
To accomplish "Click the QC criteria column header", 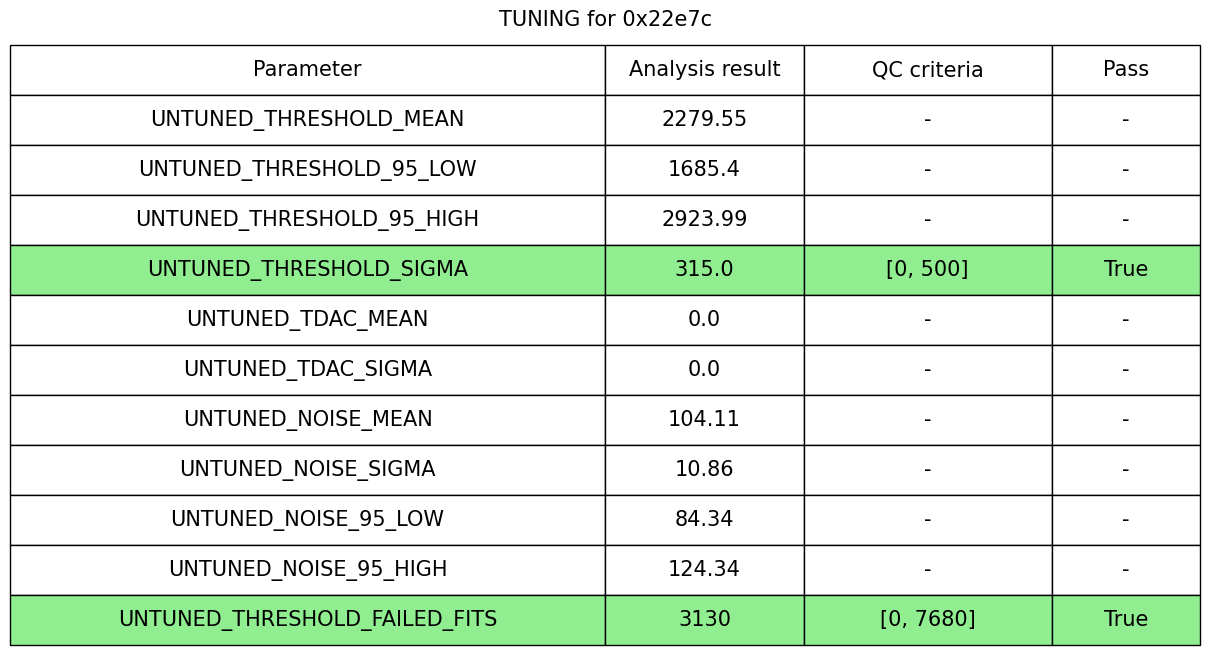I will 927,70.
